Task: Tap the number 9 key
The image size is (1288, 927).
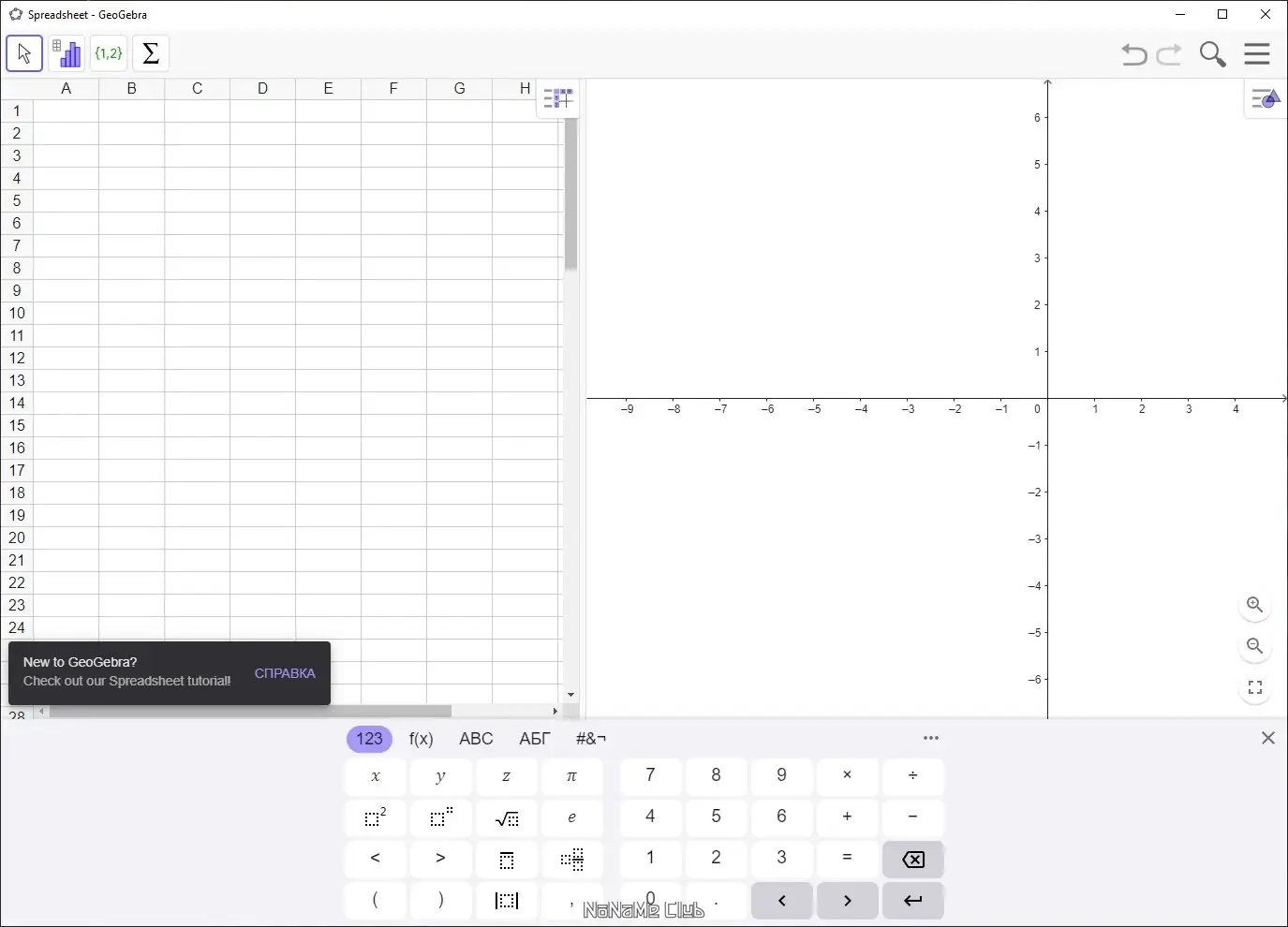Action: click(782, 777)
